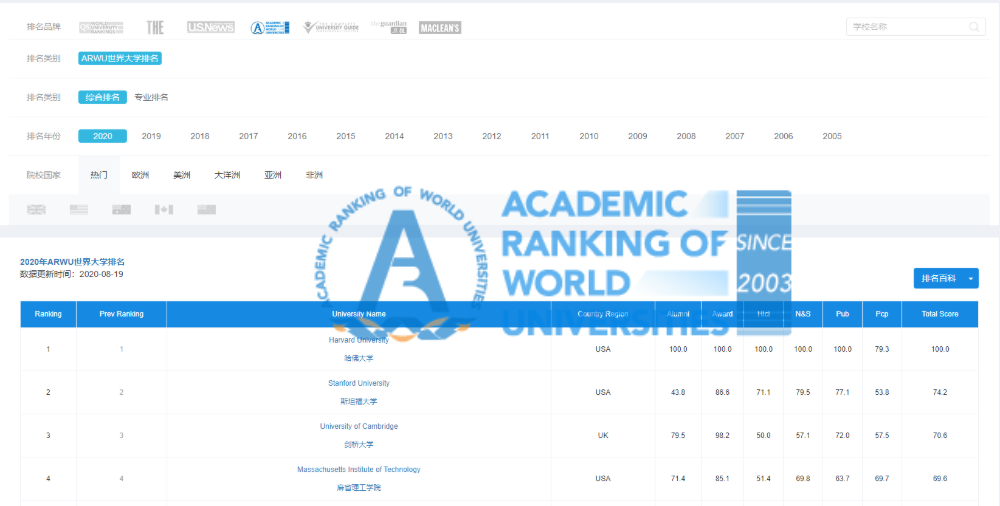Screen dimensions: 1000x506
Task: Choose the U.S. News ranking logo
Action: tap(210, 27)
